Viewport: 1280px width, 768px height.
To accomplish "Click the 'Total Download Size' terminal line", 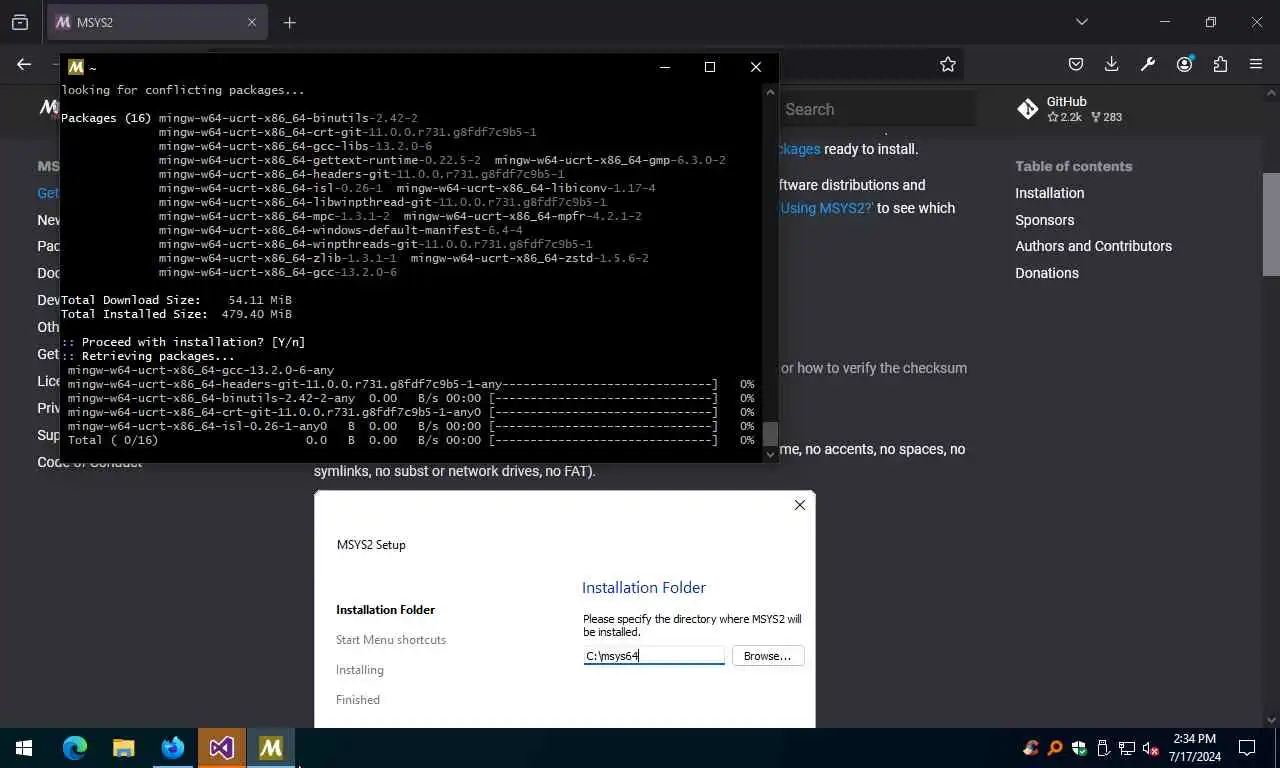I will [176, 300].
